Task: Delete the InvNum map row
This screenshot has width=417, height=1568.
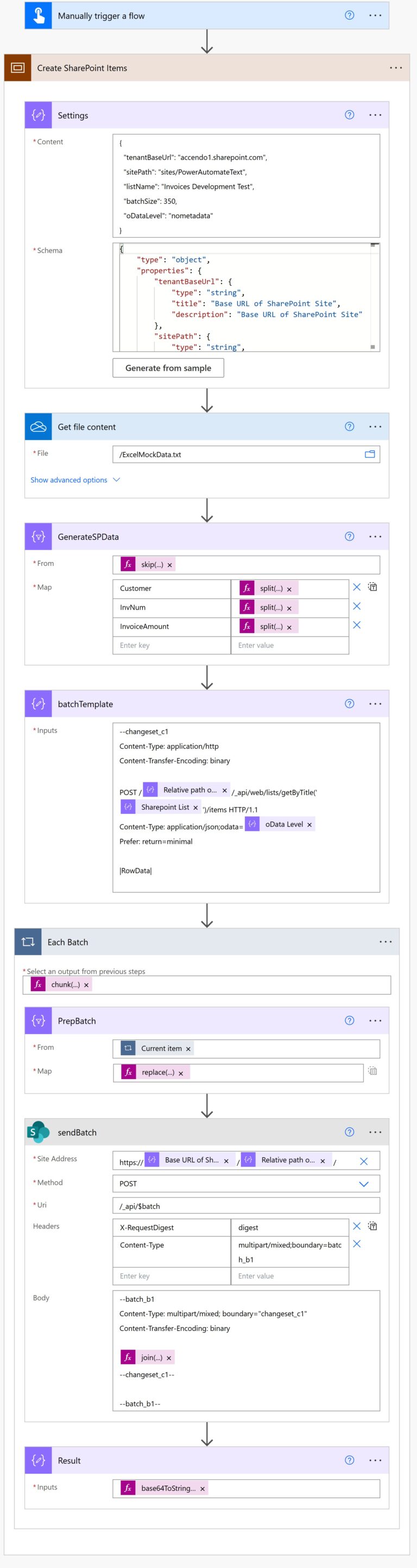Action: coord(357,606)
